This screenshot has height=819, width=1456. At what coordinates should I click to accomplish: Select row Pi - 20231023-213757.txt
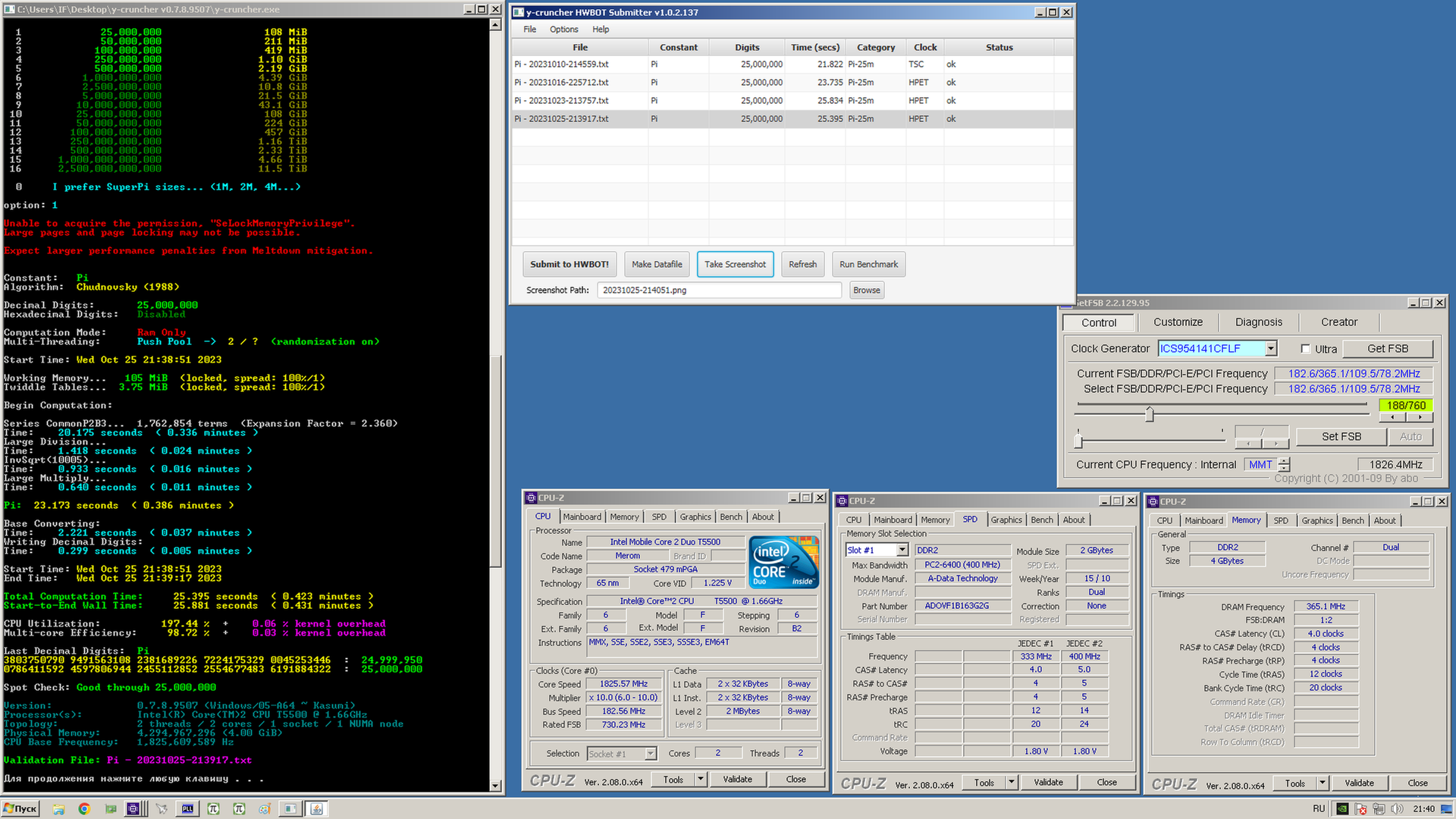point(792,101)
